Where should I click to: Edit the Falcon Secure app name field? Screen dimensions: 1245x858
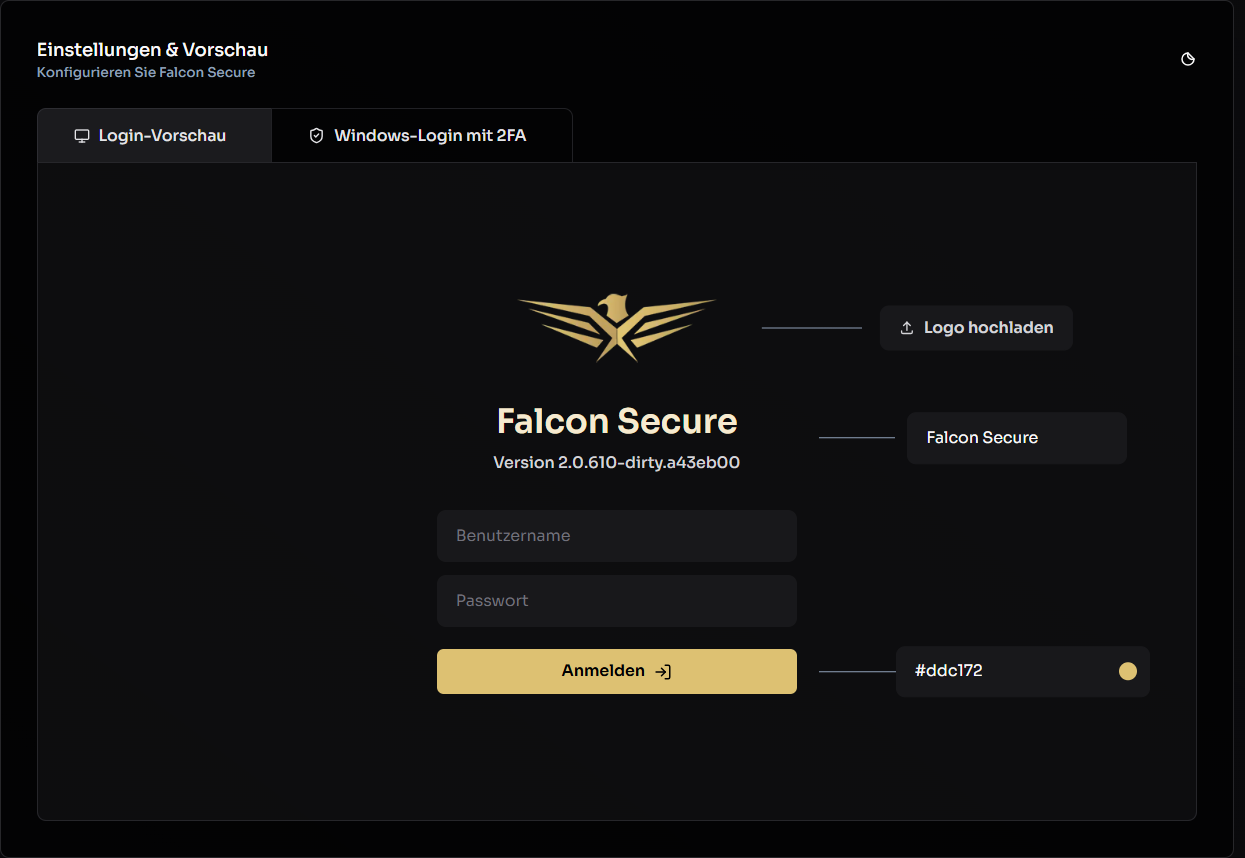coord(1017,438)
